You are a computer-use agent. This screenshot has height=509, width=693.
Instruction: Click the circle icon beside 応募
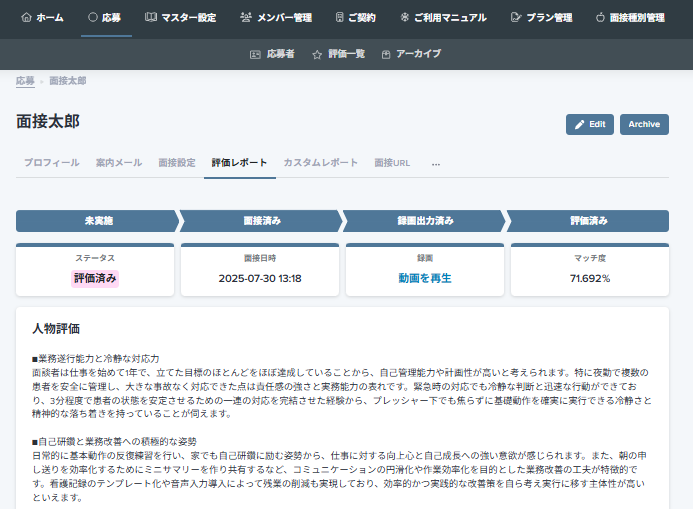[93, 17]
